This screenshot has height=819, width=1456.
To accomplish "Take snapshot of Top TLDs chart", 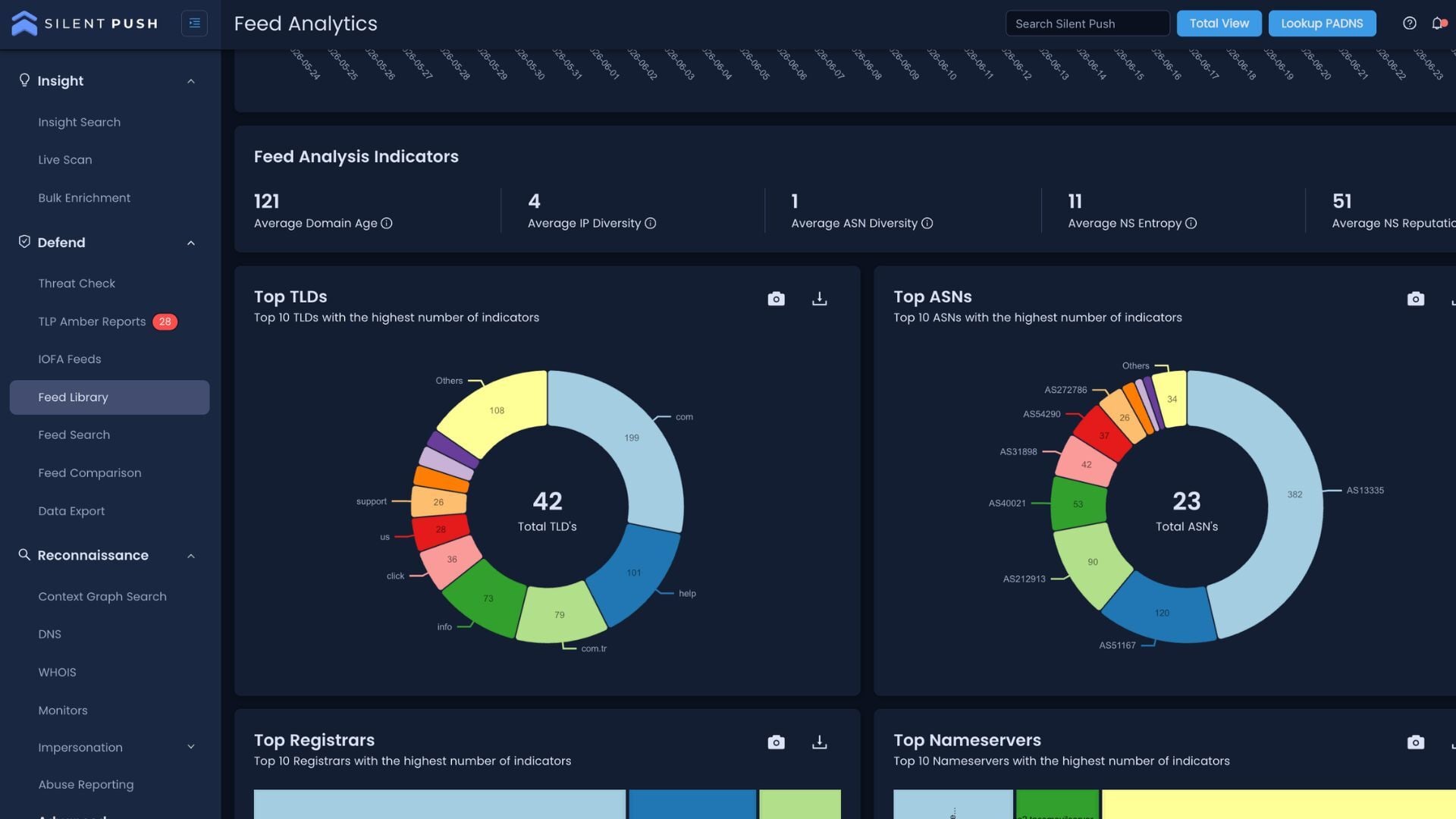I will pos(776,299).
